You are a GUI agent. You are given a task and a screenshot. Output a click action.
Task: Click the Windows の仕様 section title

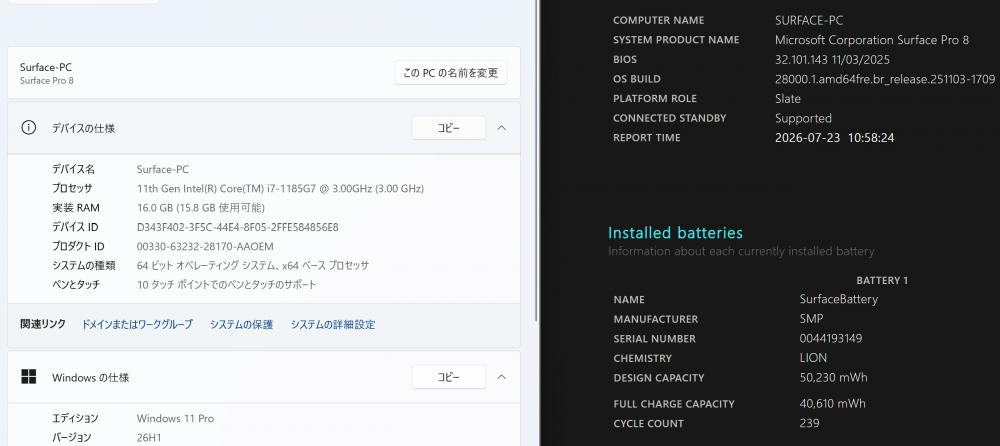[x=91, y=378]
